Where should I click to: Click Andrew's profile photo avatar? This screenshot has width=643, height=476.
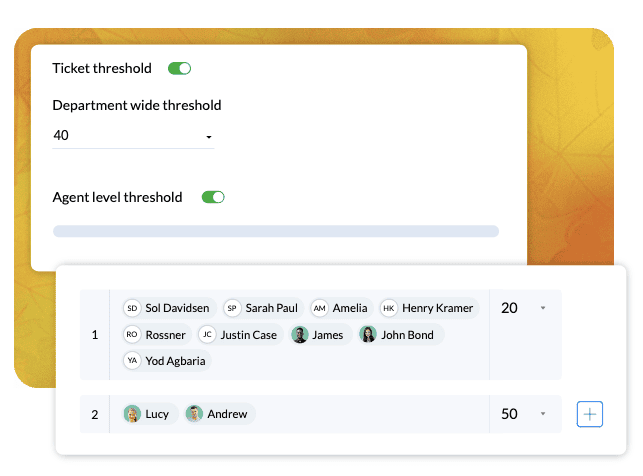pos(194,414)
